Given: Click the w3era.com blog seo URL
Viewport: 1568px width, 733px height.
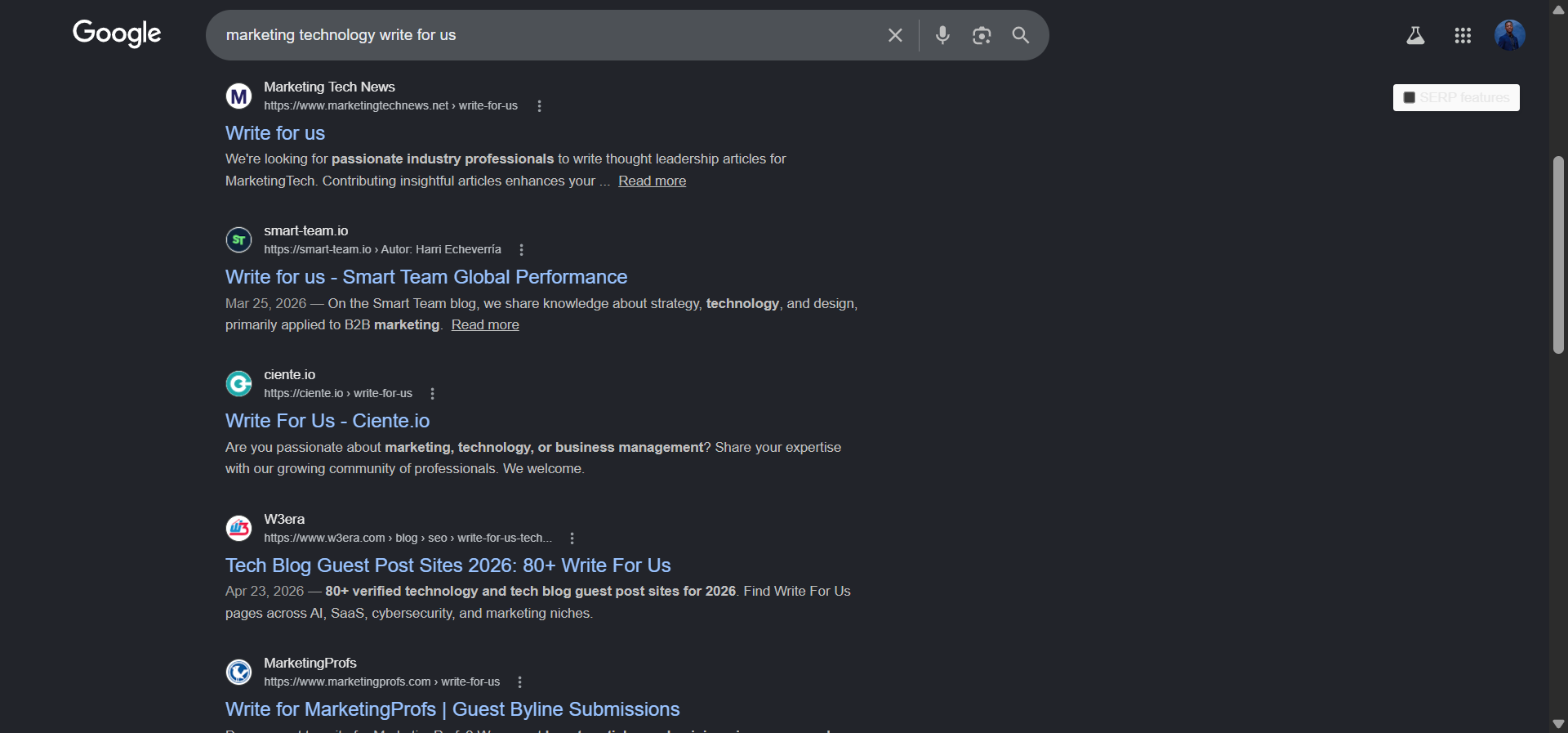Looking at the screenshot, I should (x=408, y=538).
